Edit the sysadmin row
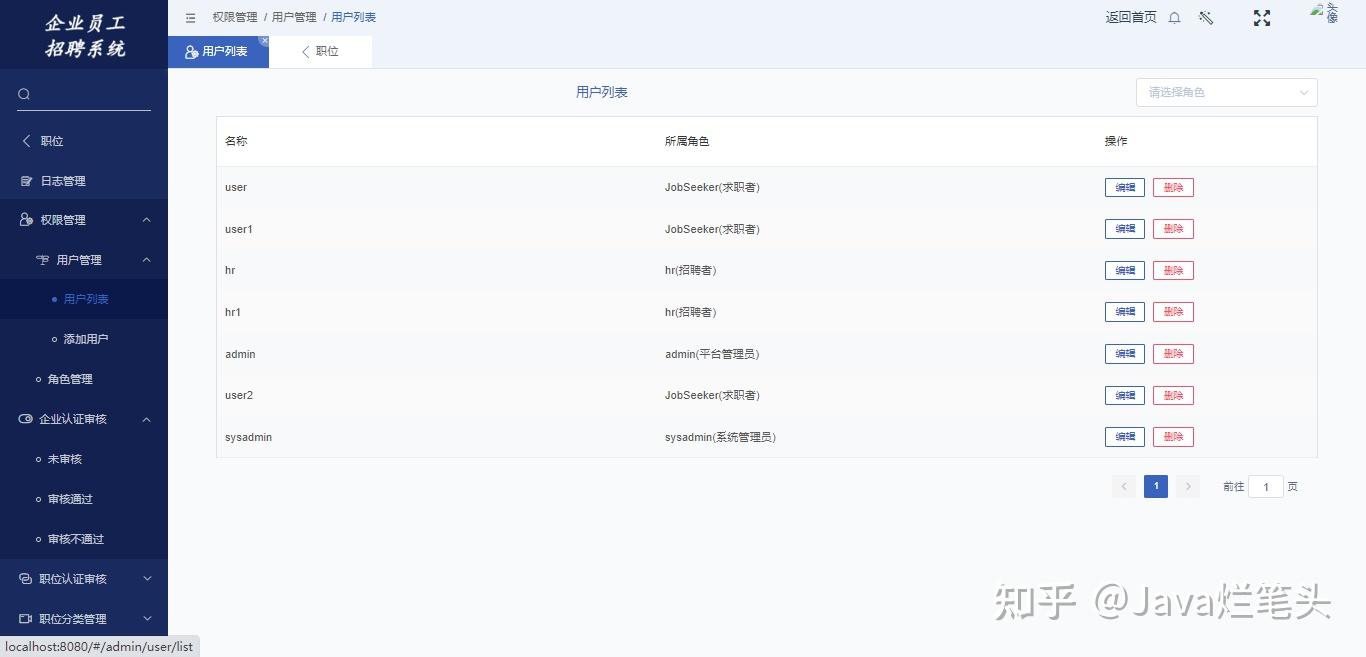Screen dimensions: 1366x657 point(1125,437)
